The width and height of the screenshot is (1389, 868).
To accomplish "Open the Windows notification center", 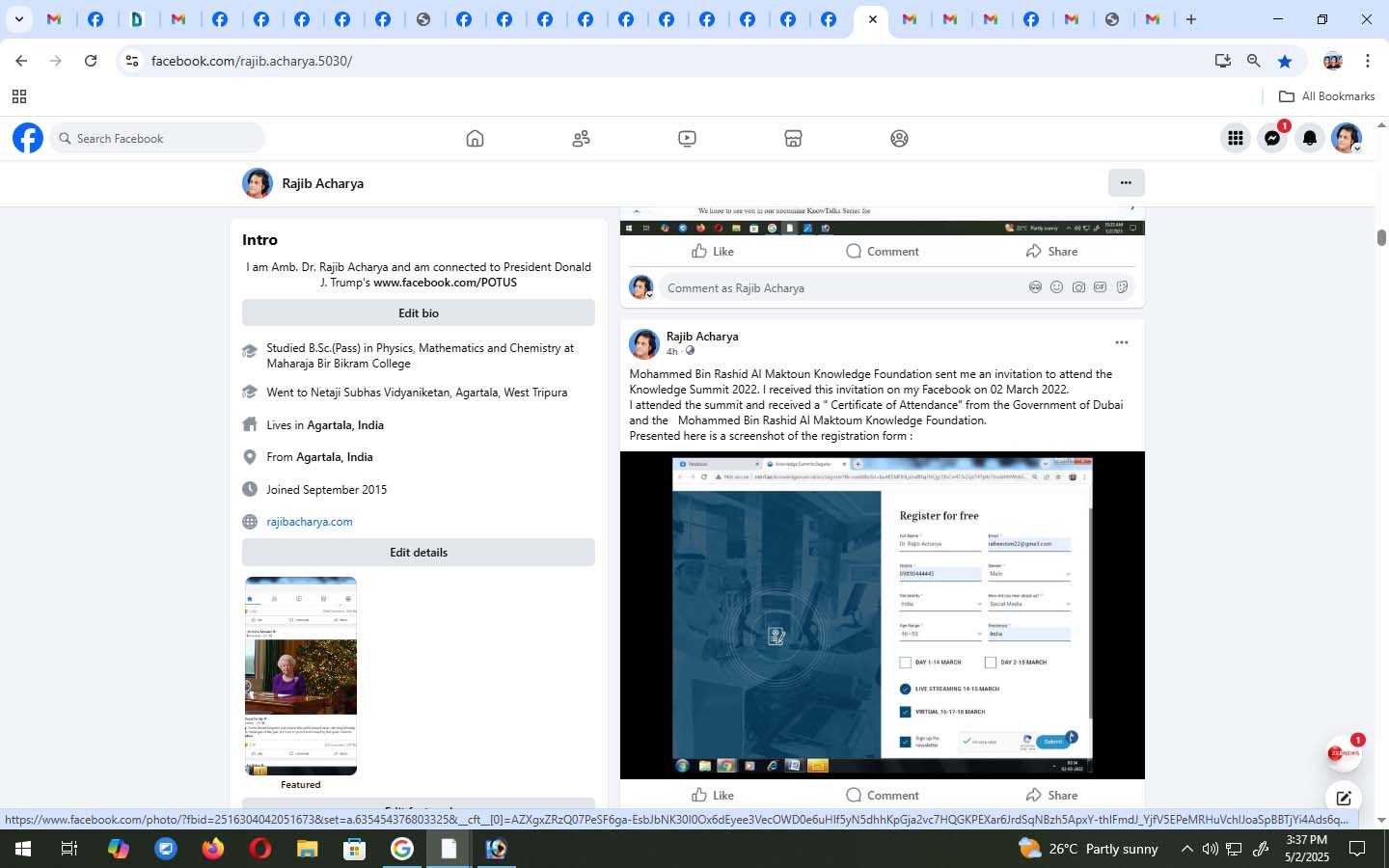I will [1357, 849].
